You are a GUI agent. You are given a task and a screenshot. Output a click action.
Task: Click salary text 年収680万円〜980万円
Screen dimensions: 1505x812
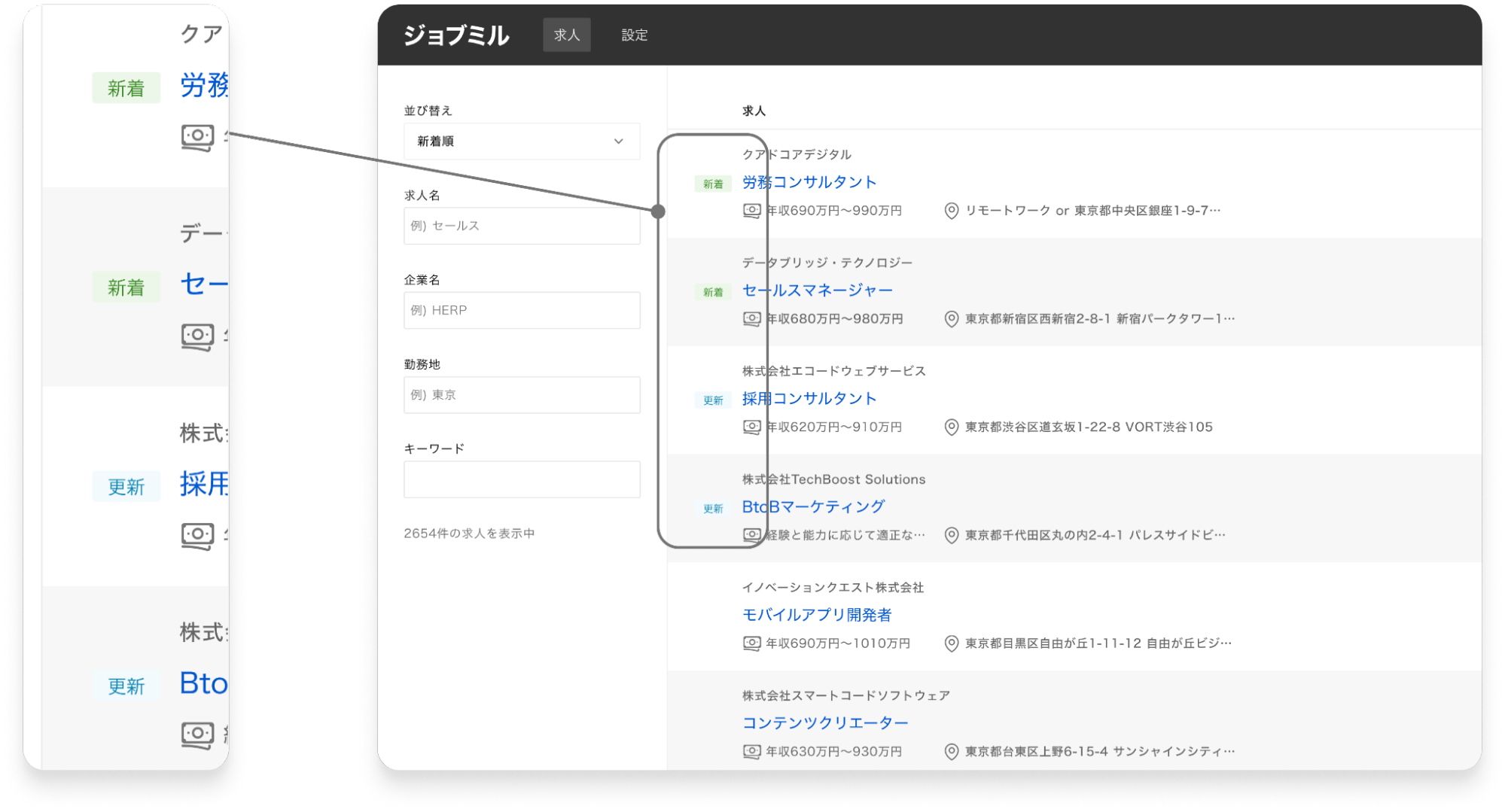pos(834,319)
